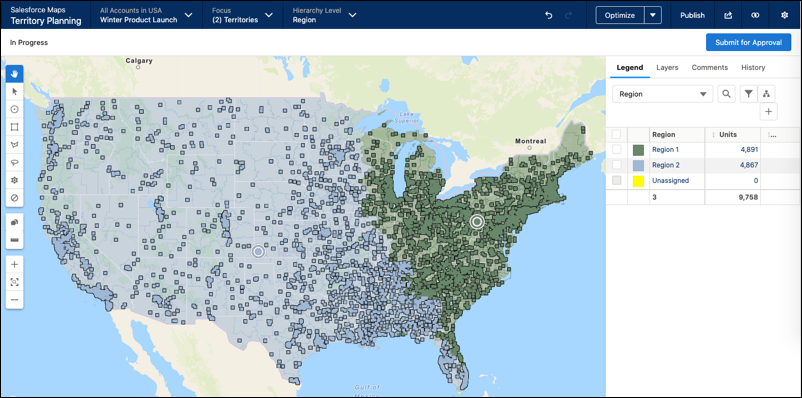Viewport: 802px width, 398px height.
Task: Open the Units column menu handle
Action: point(714,135)
